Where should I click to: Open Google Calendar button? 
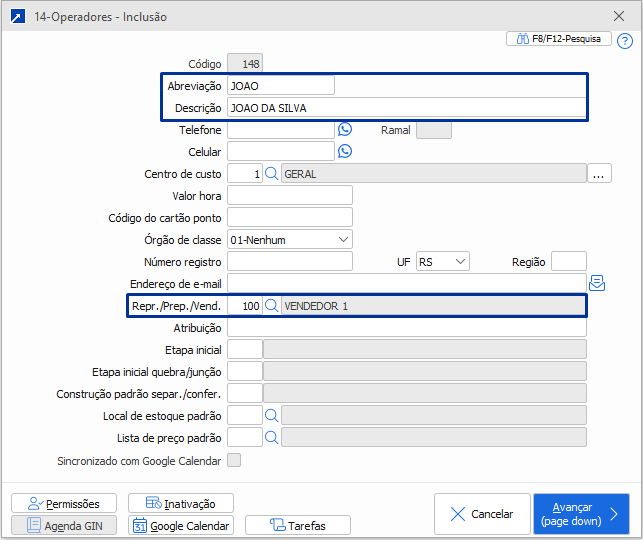pos(181,525)
